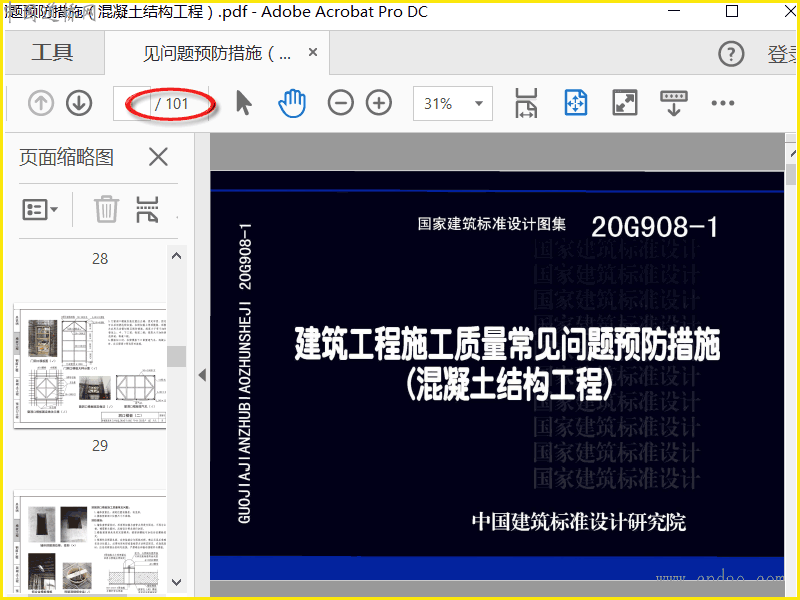Click the document vertical scrollbar handle

click(791, 173)
